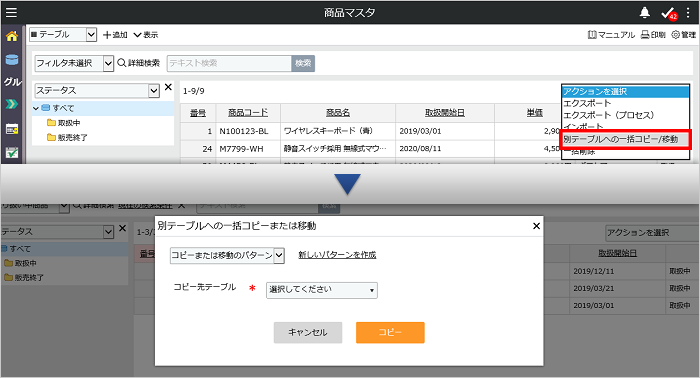Open the vertical three-dot options menu
Viewport: 700px width, 378px height.
point(688,12)
